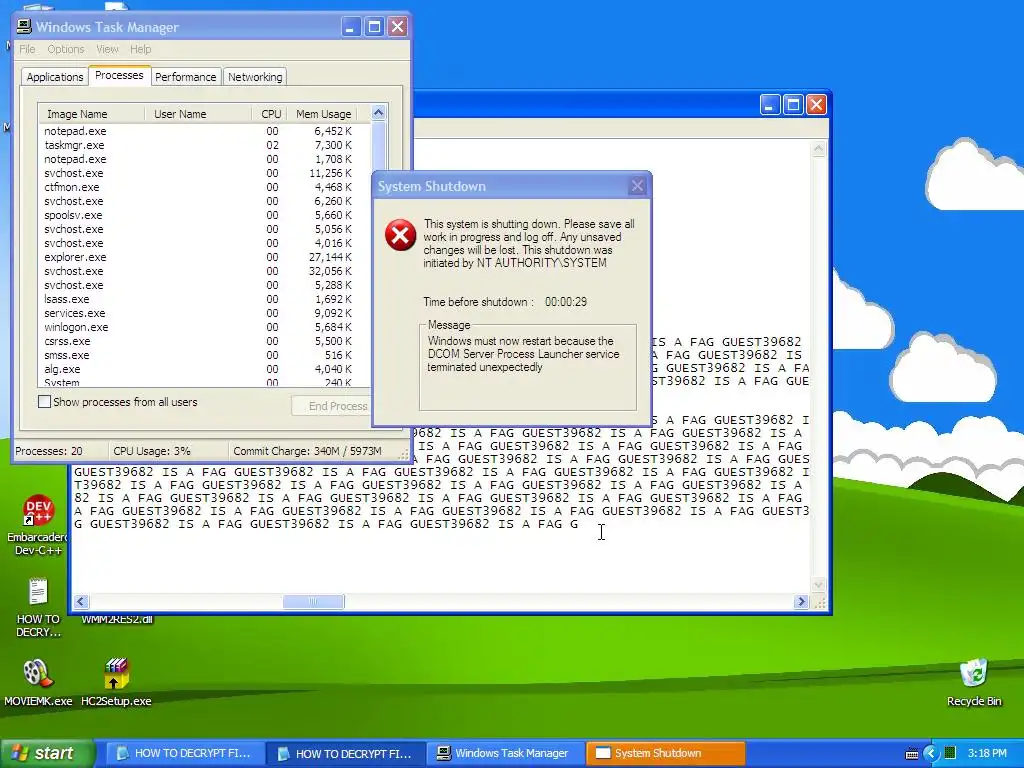Sort processes by User Name column
The image size is (1024, 768).
(x=198, y=114)
